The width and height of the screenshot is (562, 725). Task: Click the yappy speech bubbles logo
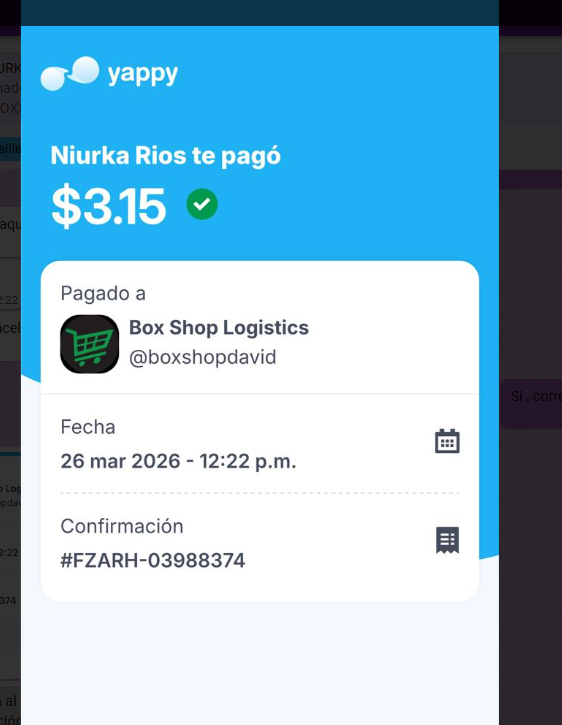coord(70,74)
